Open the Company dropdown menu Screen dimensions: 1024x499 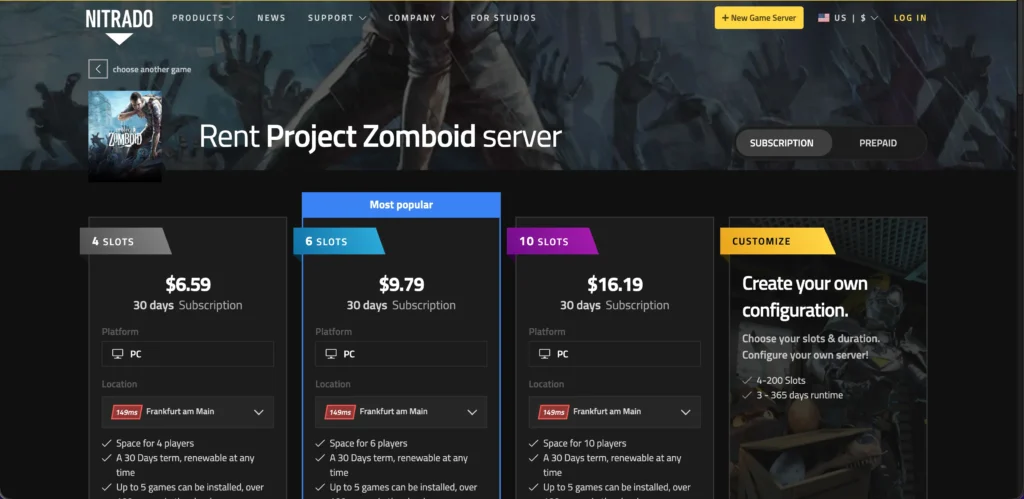[418, 18]
